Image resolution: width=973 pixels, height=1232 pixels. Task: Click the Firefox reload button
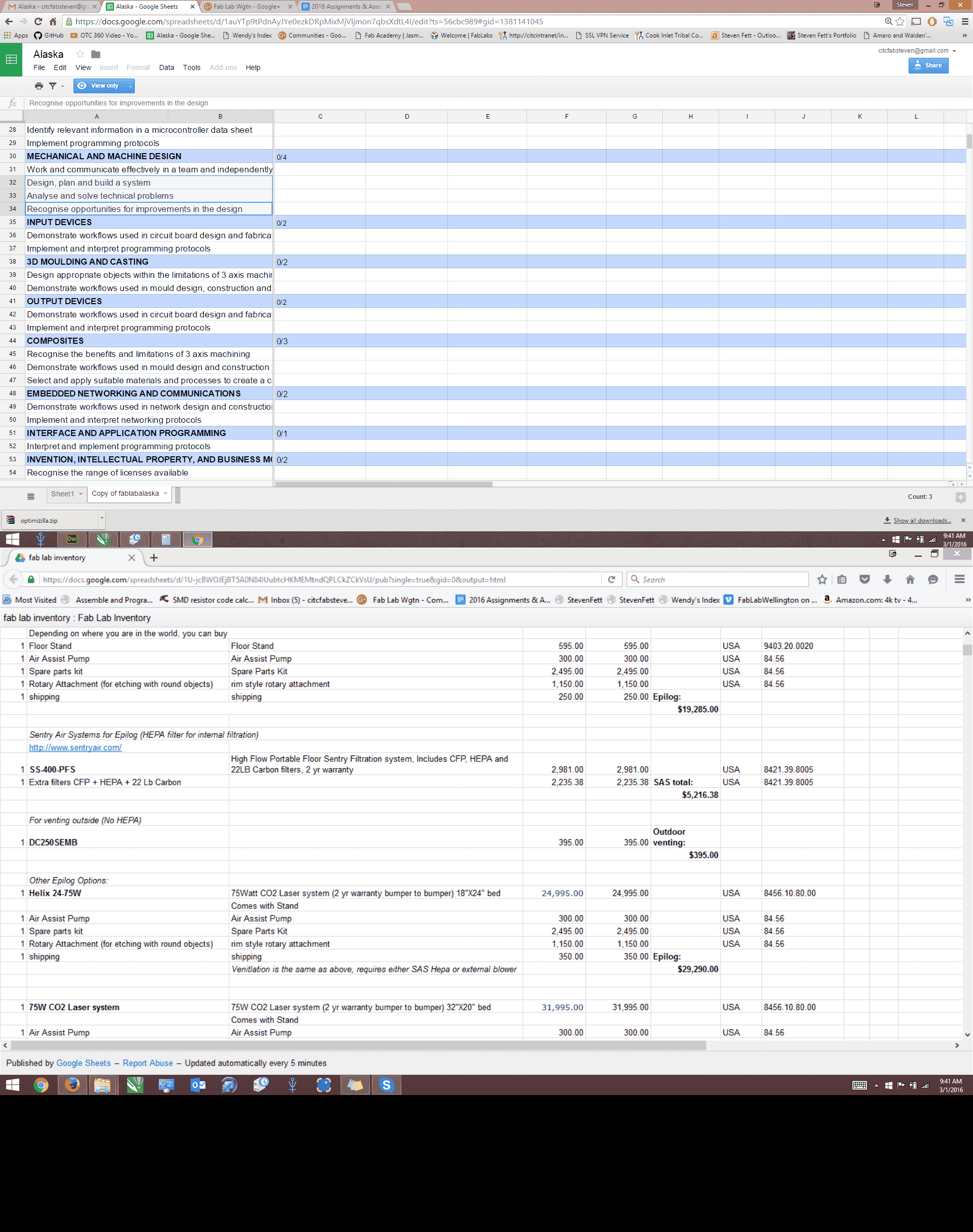pos(612,579)
